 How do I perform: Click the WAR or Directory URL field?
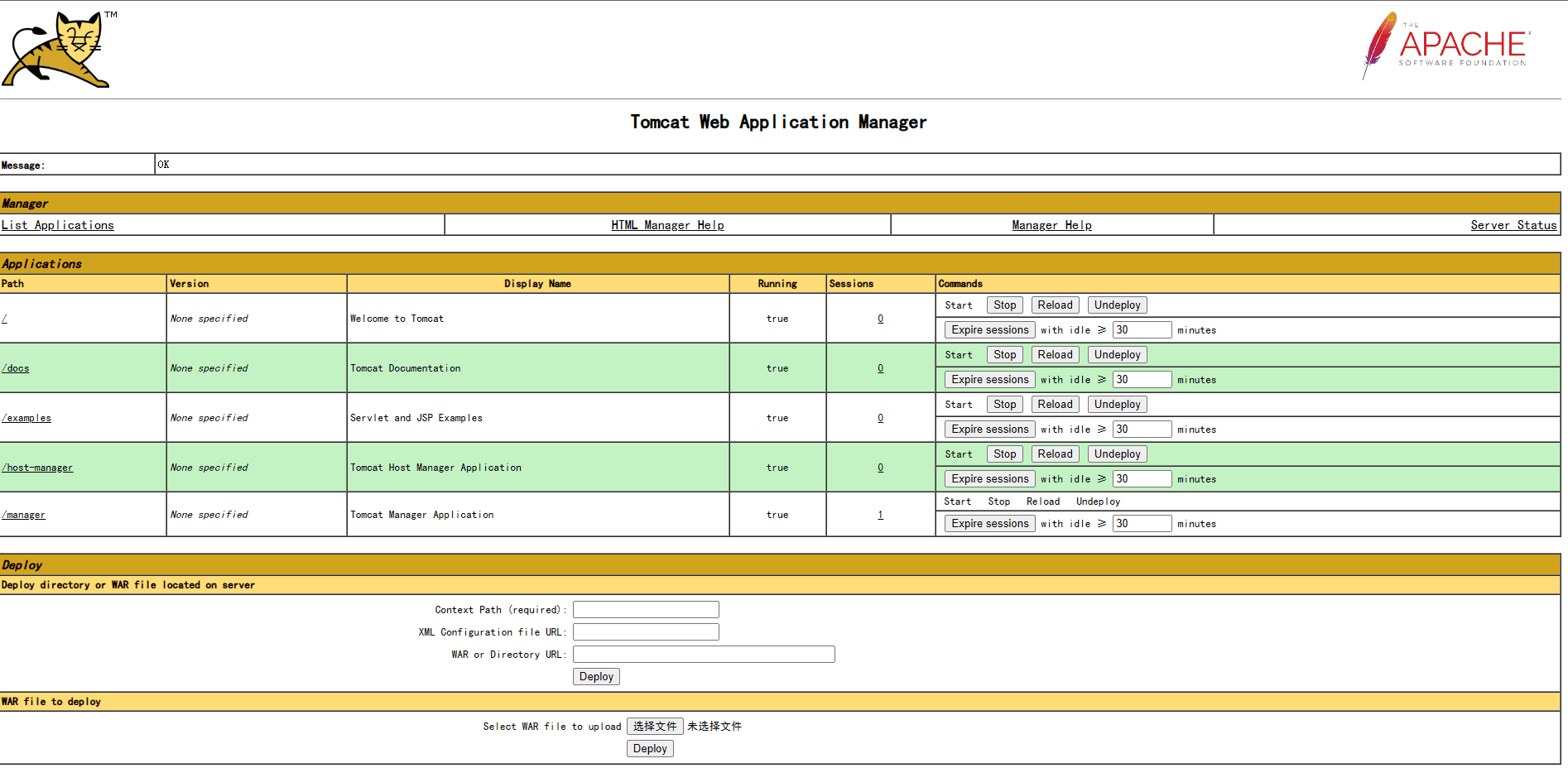[704, 655]
